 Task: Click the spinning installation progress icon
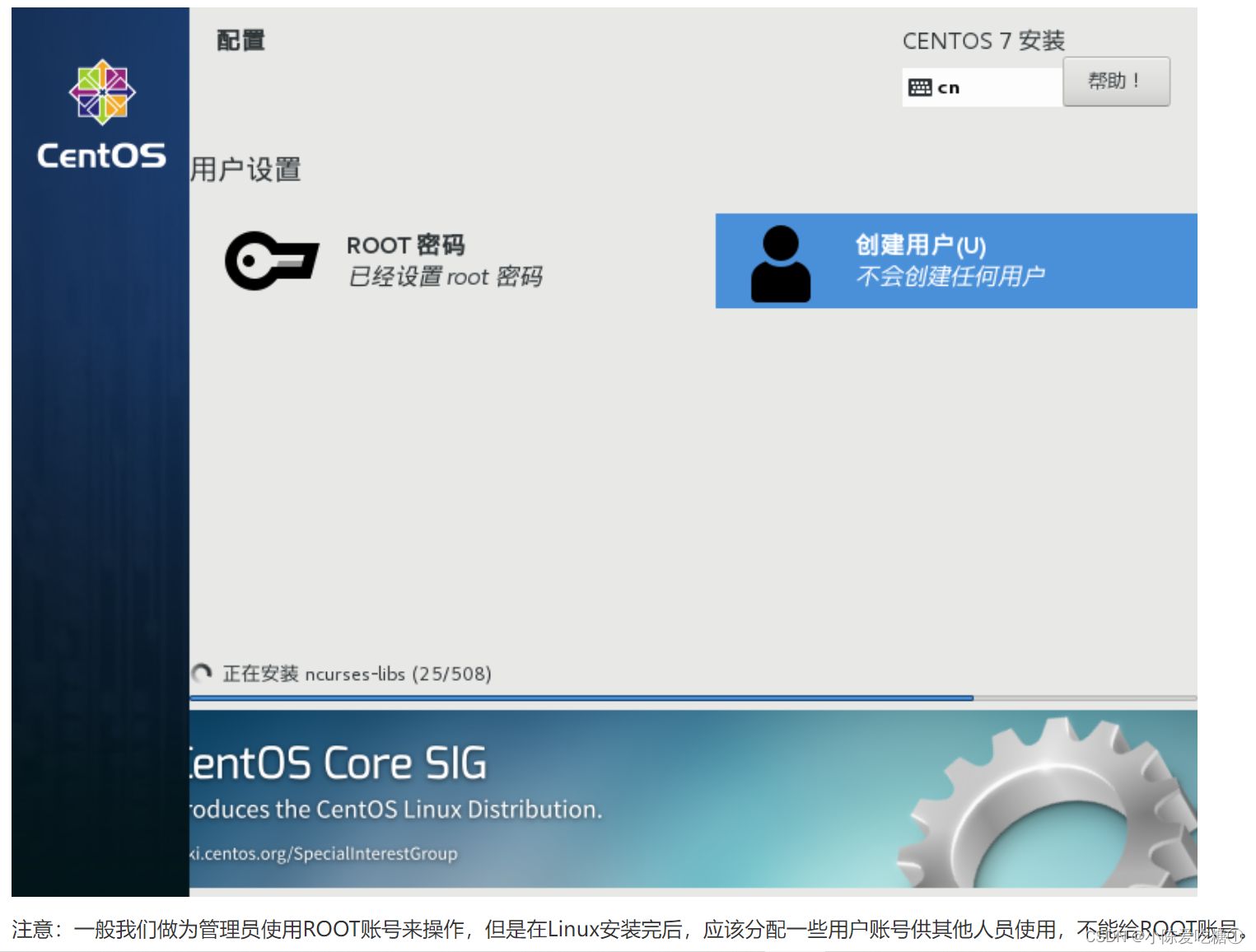click(202, 674)
